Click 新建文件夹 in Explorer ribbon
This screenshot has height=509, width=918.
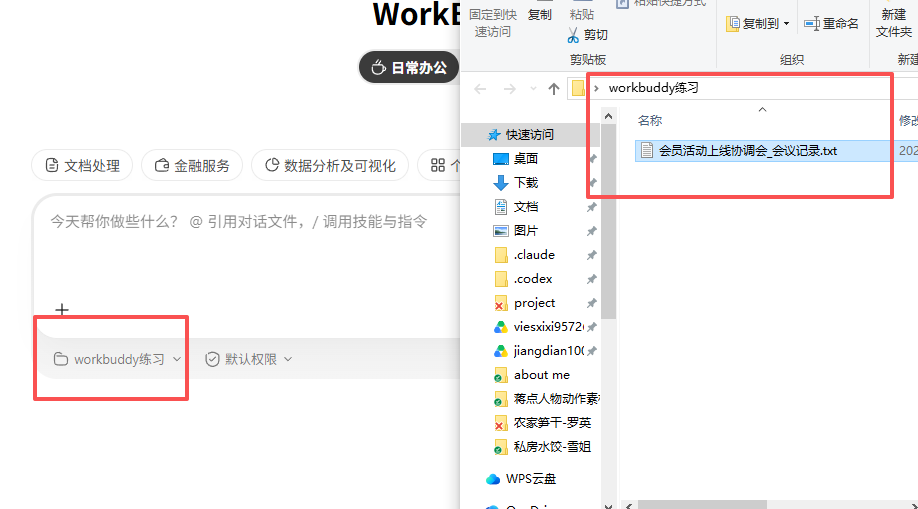(x=894, y=23)
